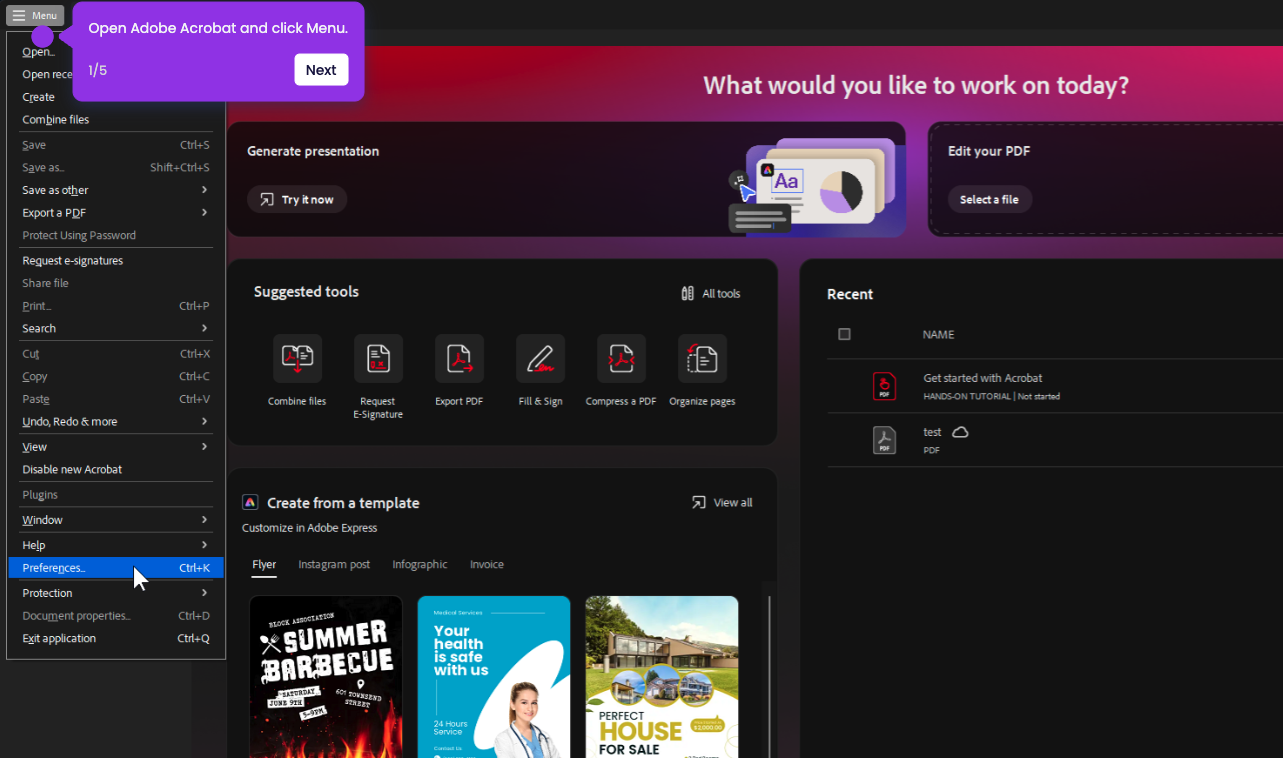Open the Summer Barbecue flyer template
The height and width of the screenshot is (758, 1283).
point(326,677)
